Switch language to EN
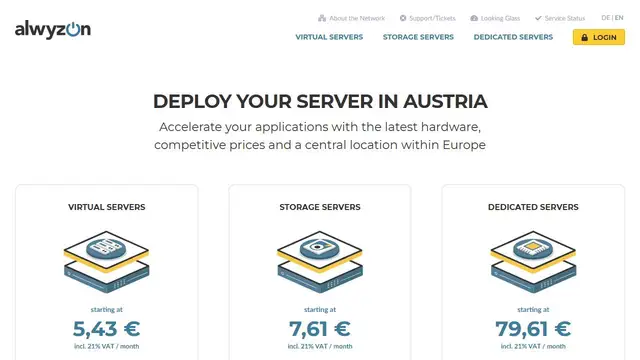The image size is (640, 360). pyautogui.click(x=619, y=18)
